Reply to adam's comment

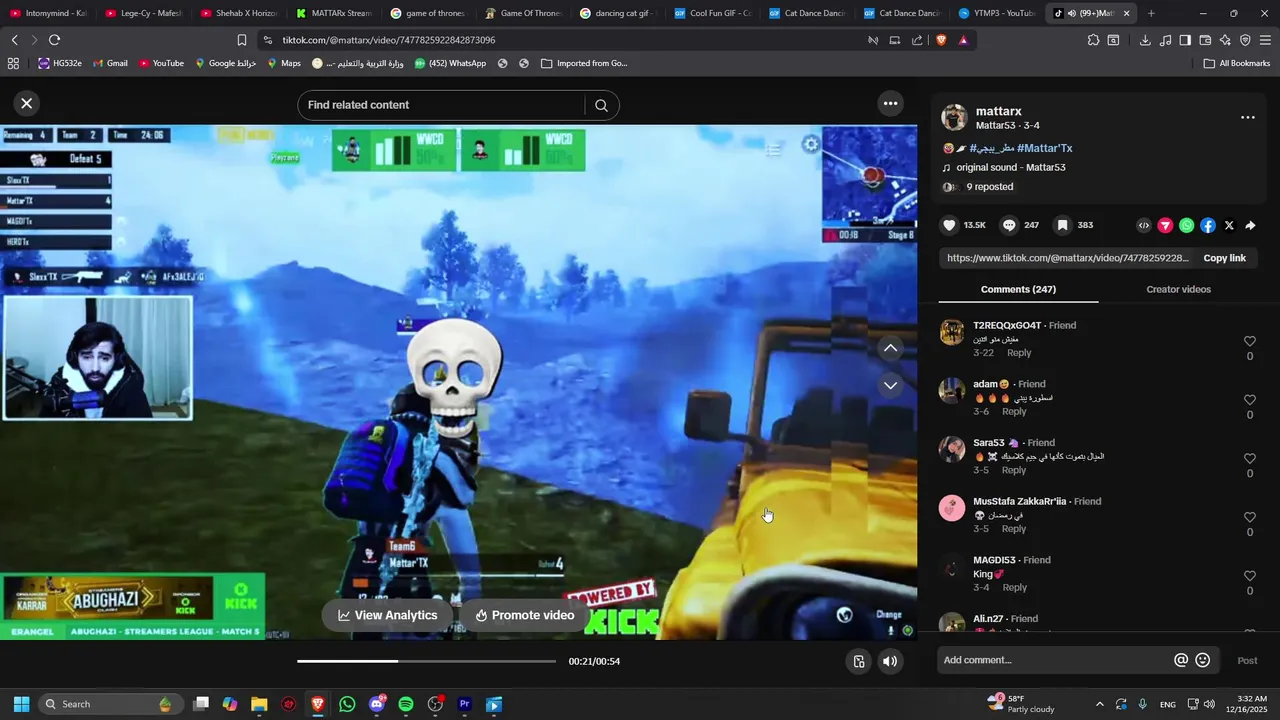pos(1014,412)
